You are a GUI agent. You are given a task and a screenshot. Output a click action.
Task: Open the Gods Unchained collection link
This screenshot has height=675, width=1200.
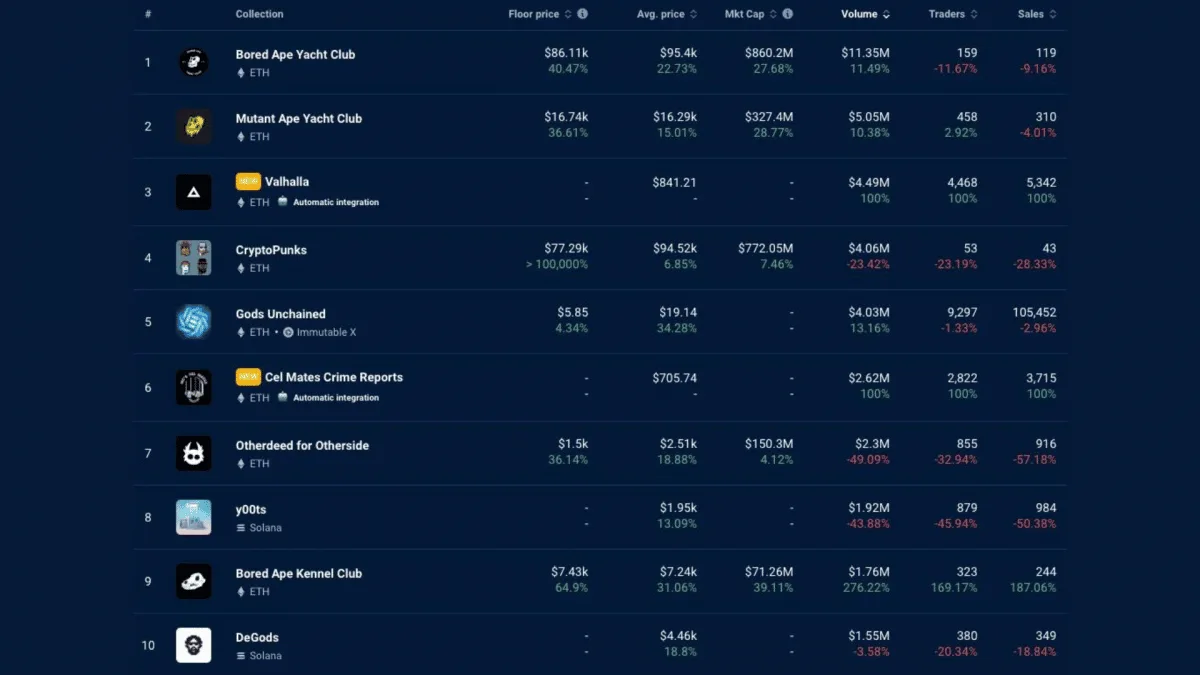tap(281, 314)
